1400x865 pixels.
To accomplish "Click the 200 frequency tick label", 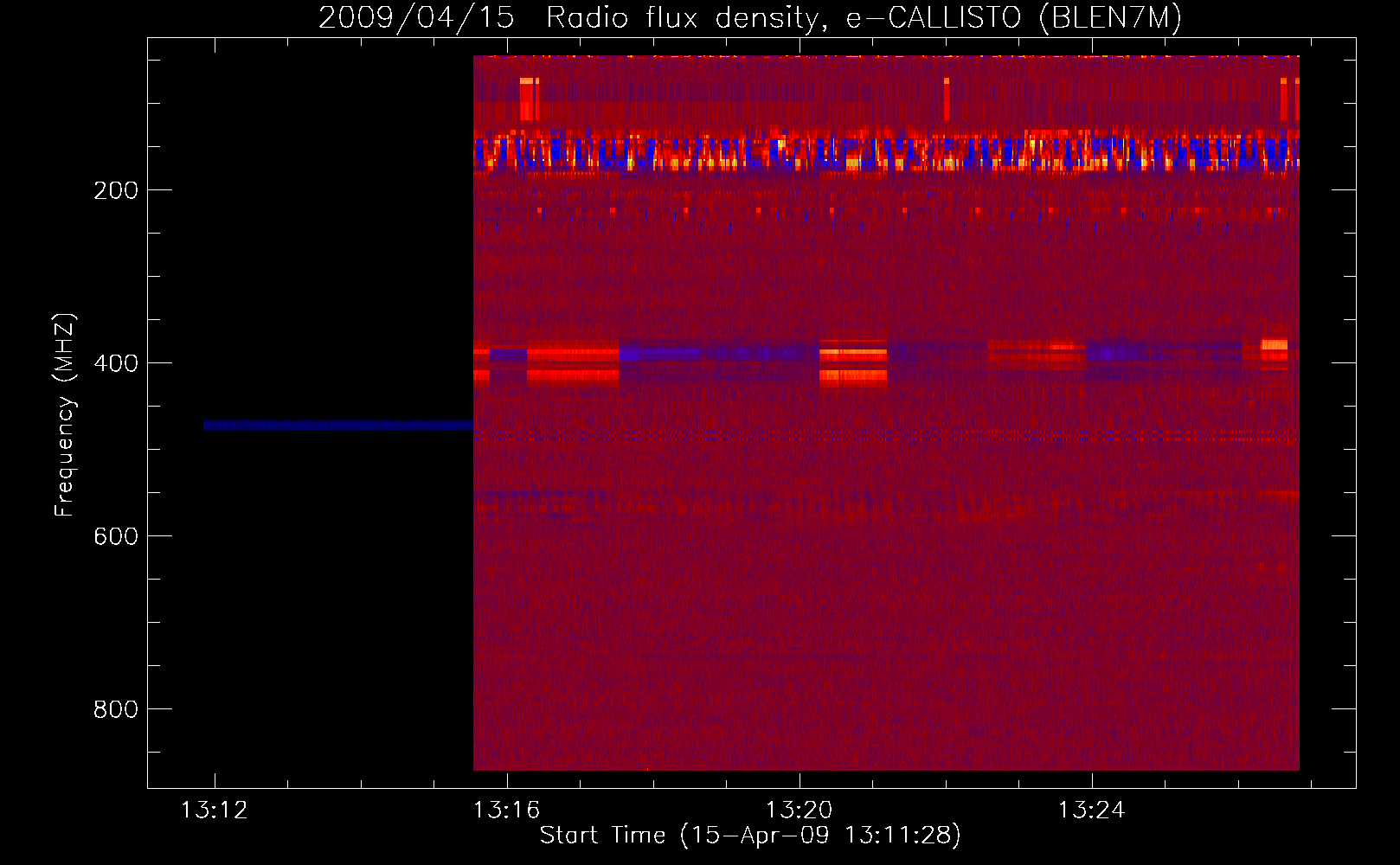I will click(x=116, y=190).
